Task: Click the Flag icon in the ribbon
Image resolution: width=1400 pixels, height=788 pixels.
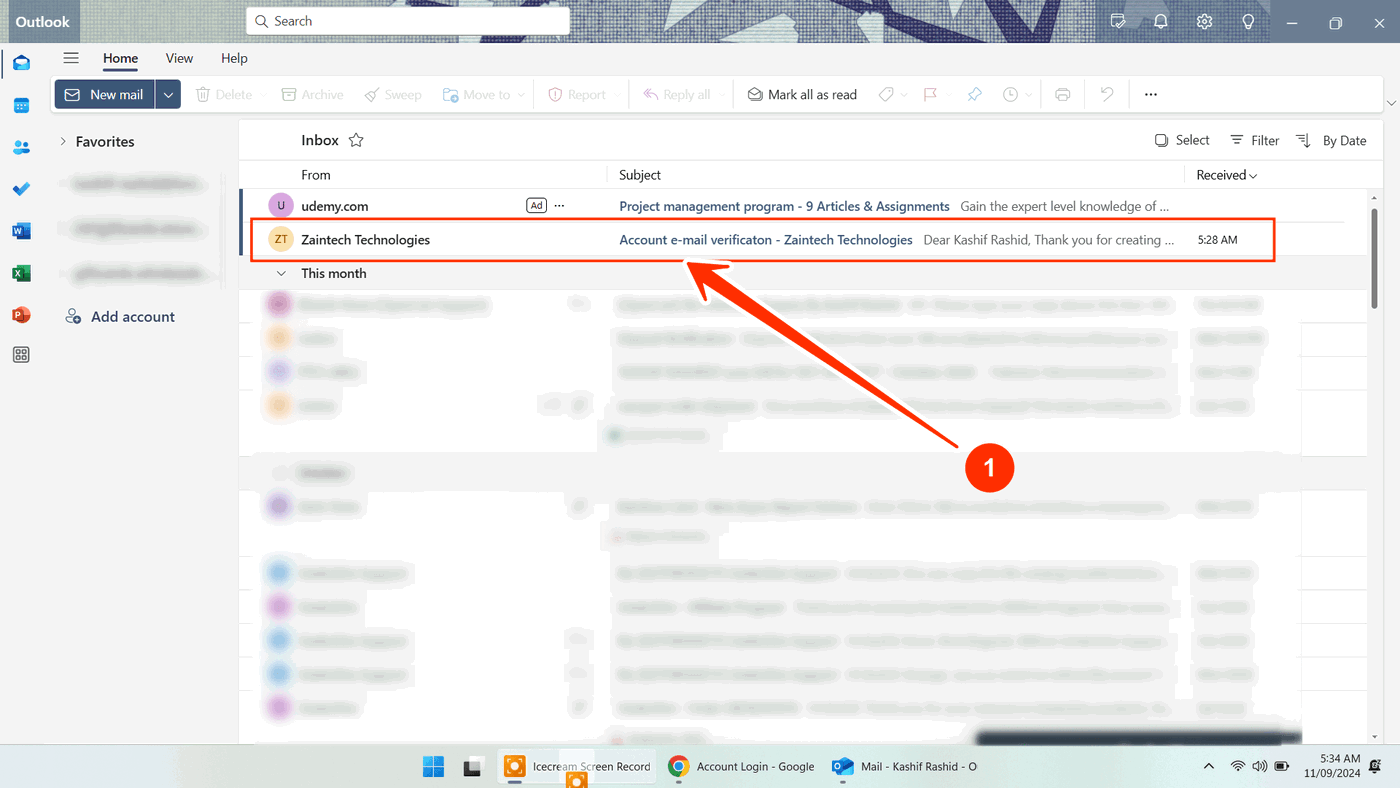Action: 930,94
